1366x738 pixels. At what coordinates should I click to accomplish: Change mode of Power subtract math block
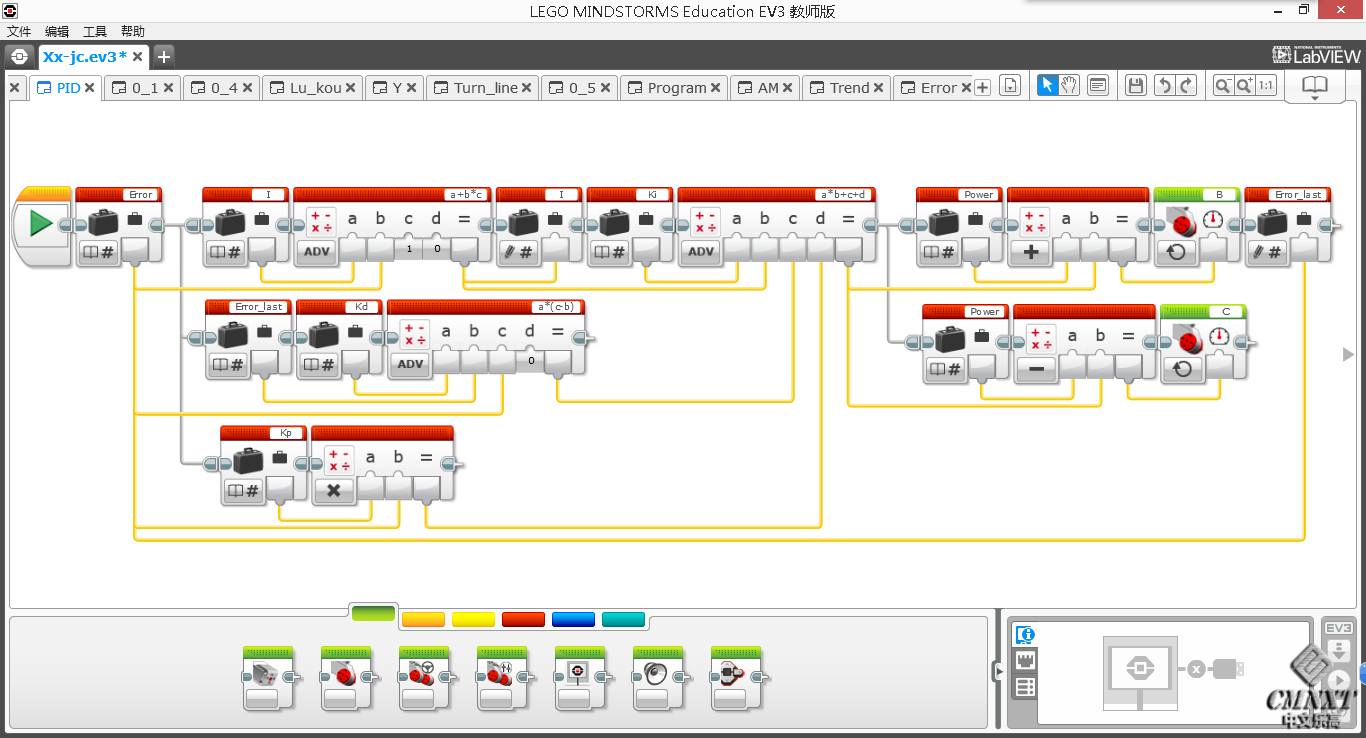(1037, 369)
